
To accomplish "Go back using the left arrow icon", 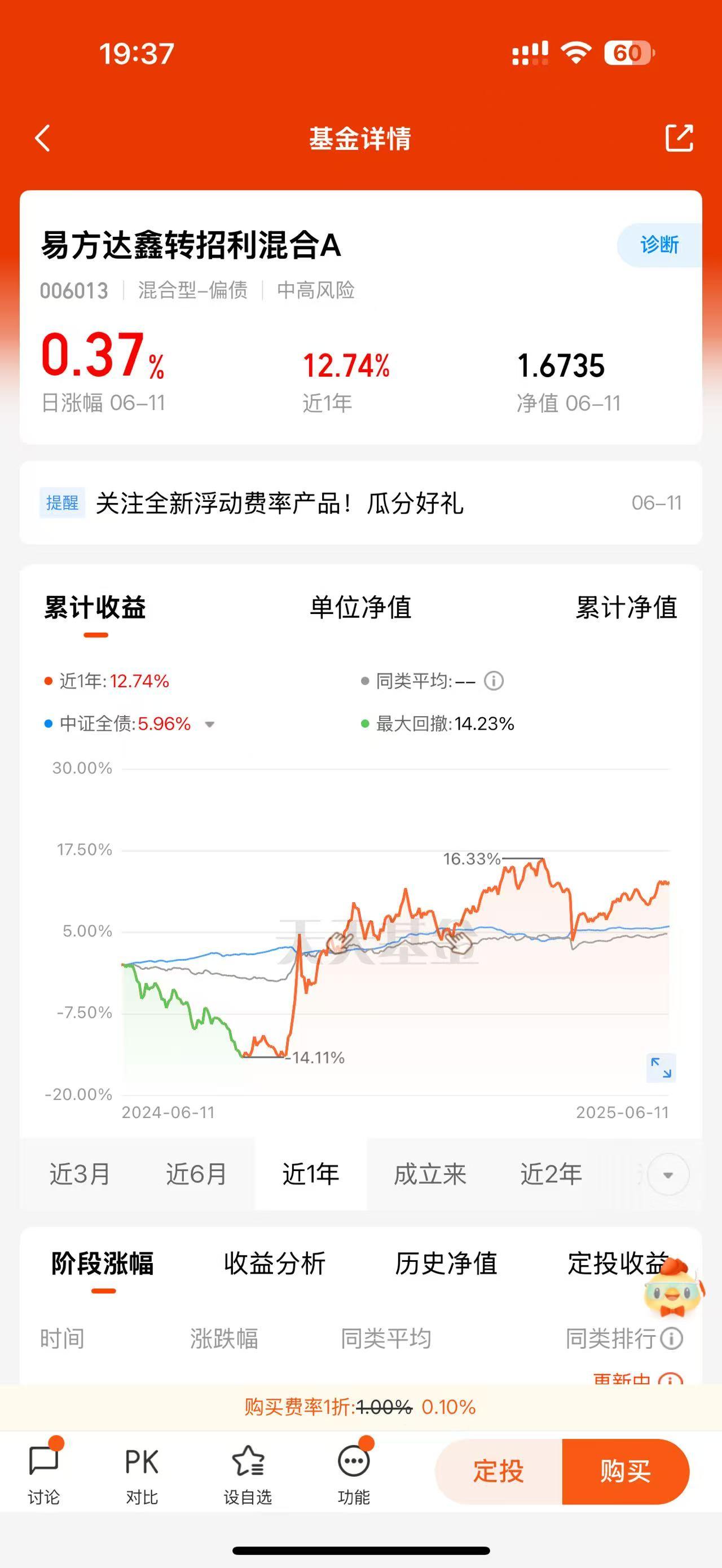I will point(43,138).
